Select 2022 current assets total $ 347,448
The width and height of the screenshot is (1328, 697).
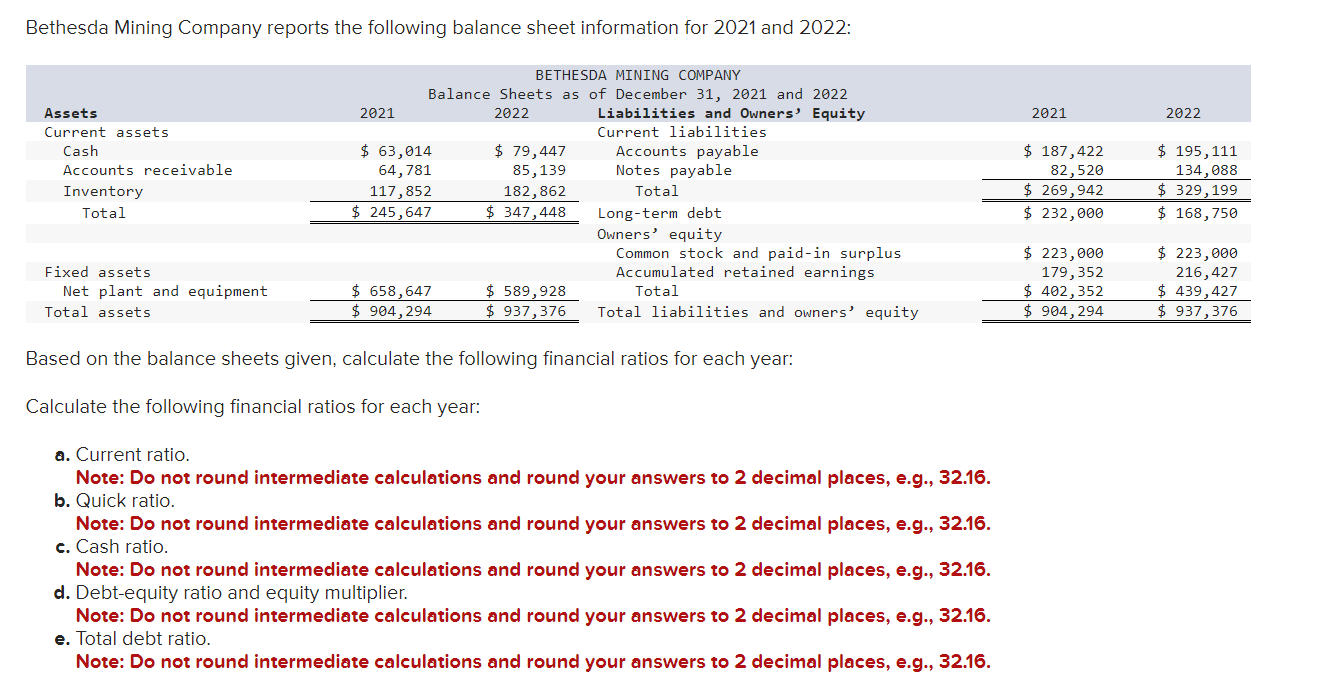click(x=526, y=212)
